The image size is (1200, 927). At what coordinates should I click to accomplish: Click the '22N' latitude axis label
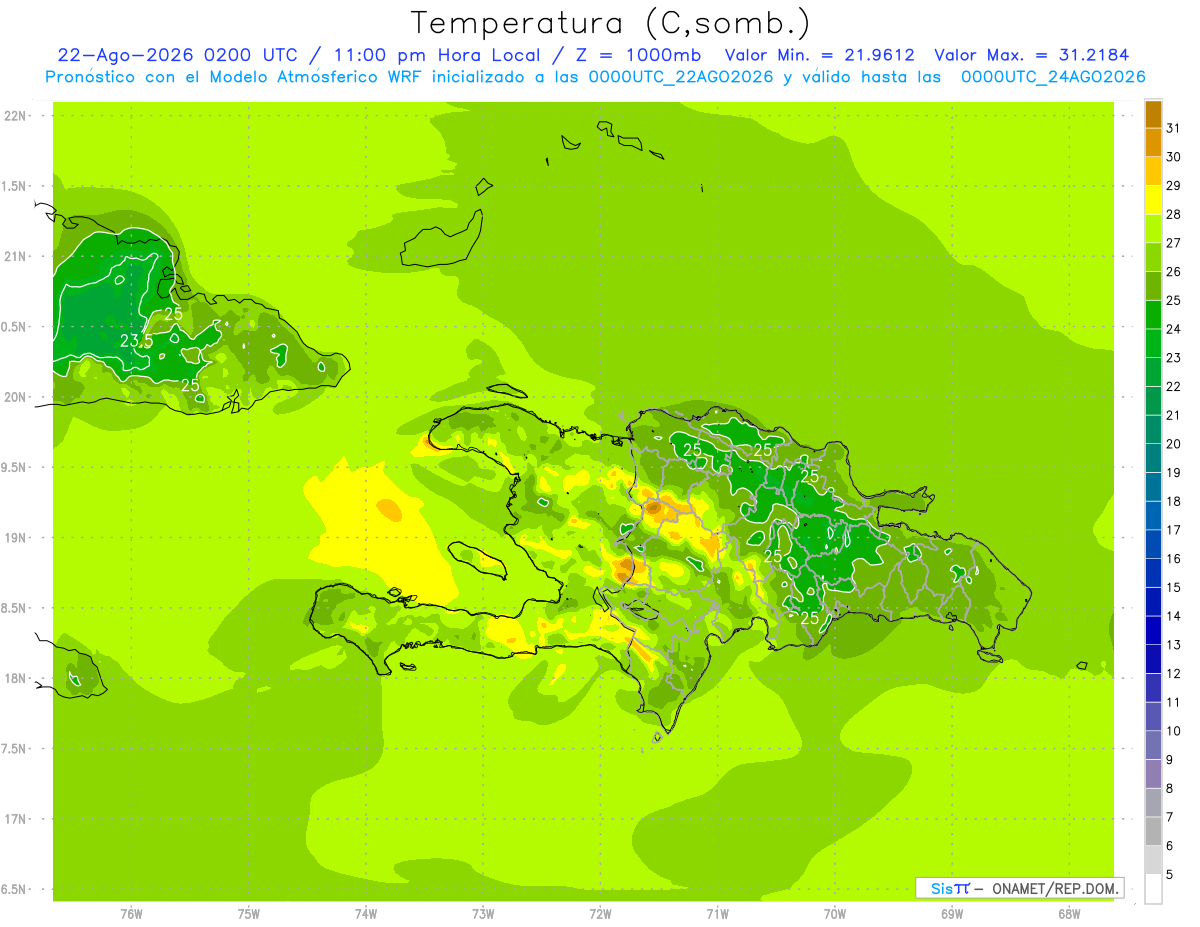click(16, 115)
